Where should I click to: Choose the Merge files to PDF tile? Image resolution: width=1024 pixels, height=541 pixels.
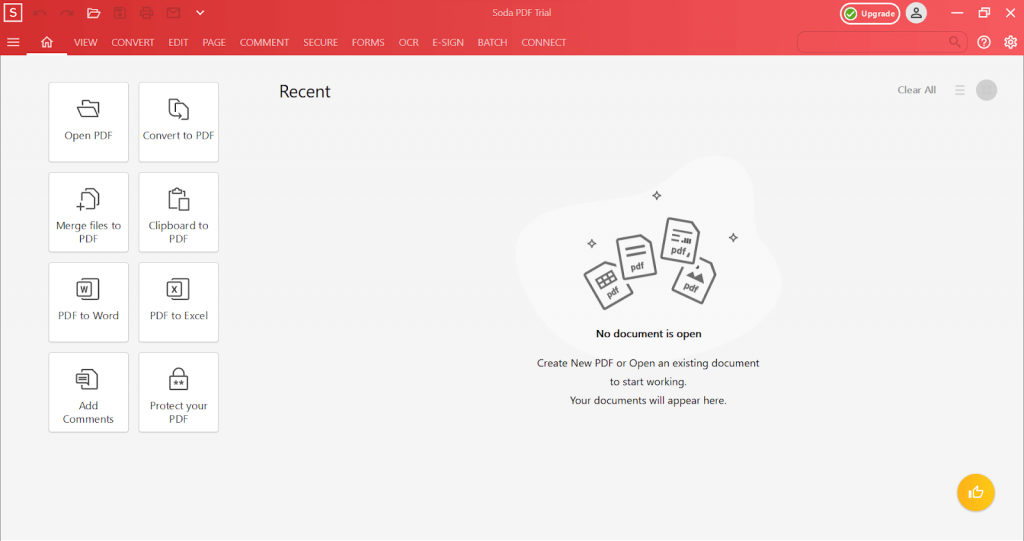[x=88, y=212]
